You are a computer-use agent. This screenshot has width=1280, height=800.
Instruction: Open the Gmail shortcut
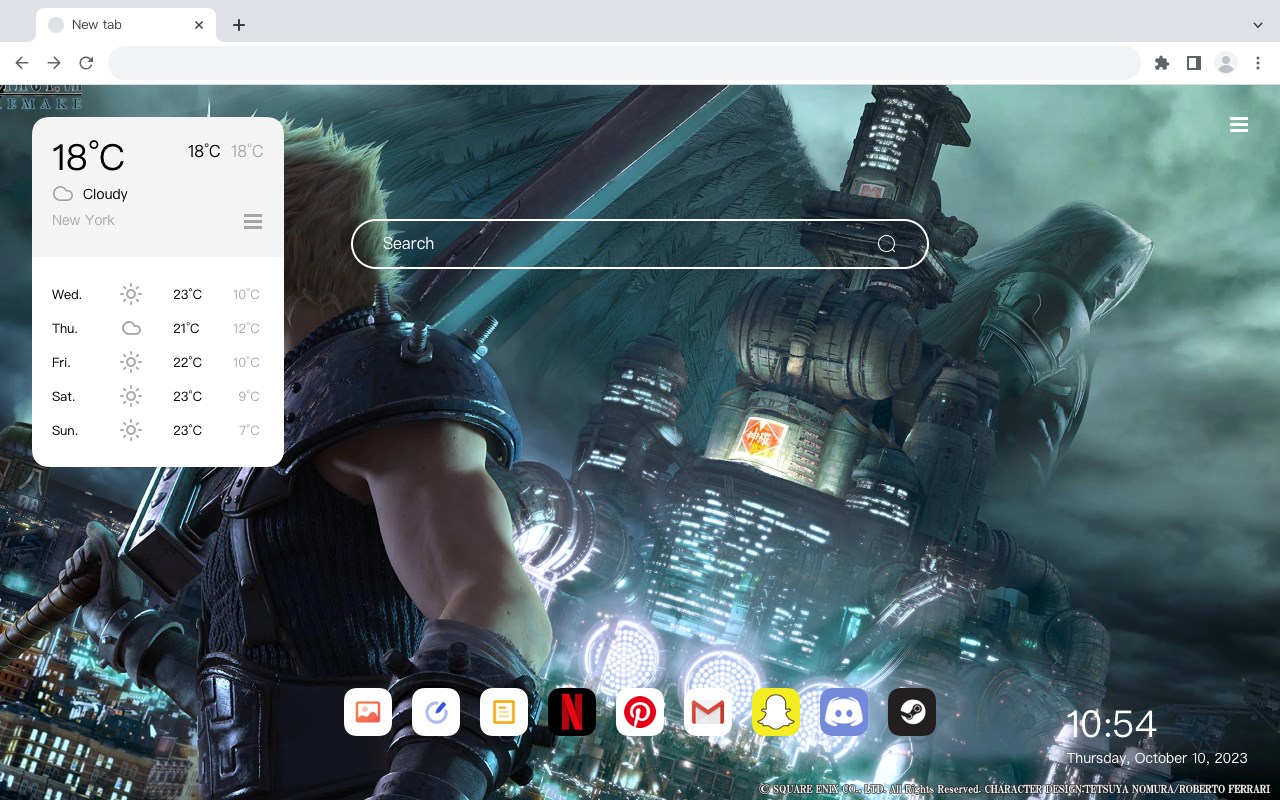708,712
